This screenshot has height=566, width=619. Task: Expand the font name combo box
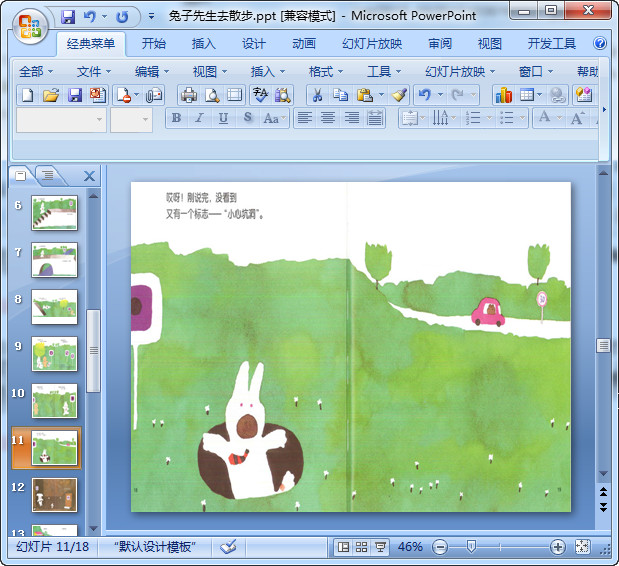click(x=100, y=120)
